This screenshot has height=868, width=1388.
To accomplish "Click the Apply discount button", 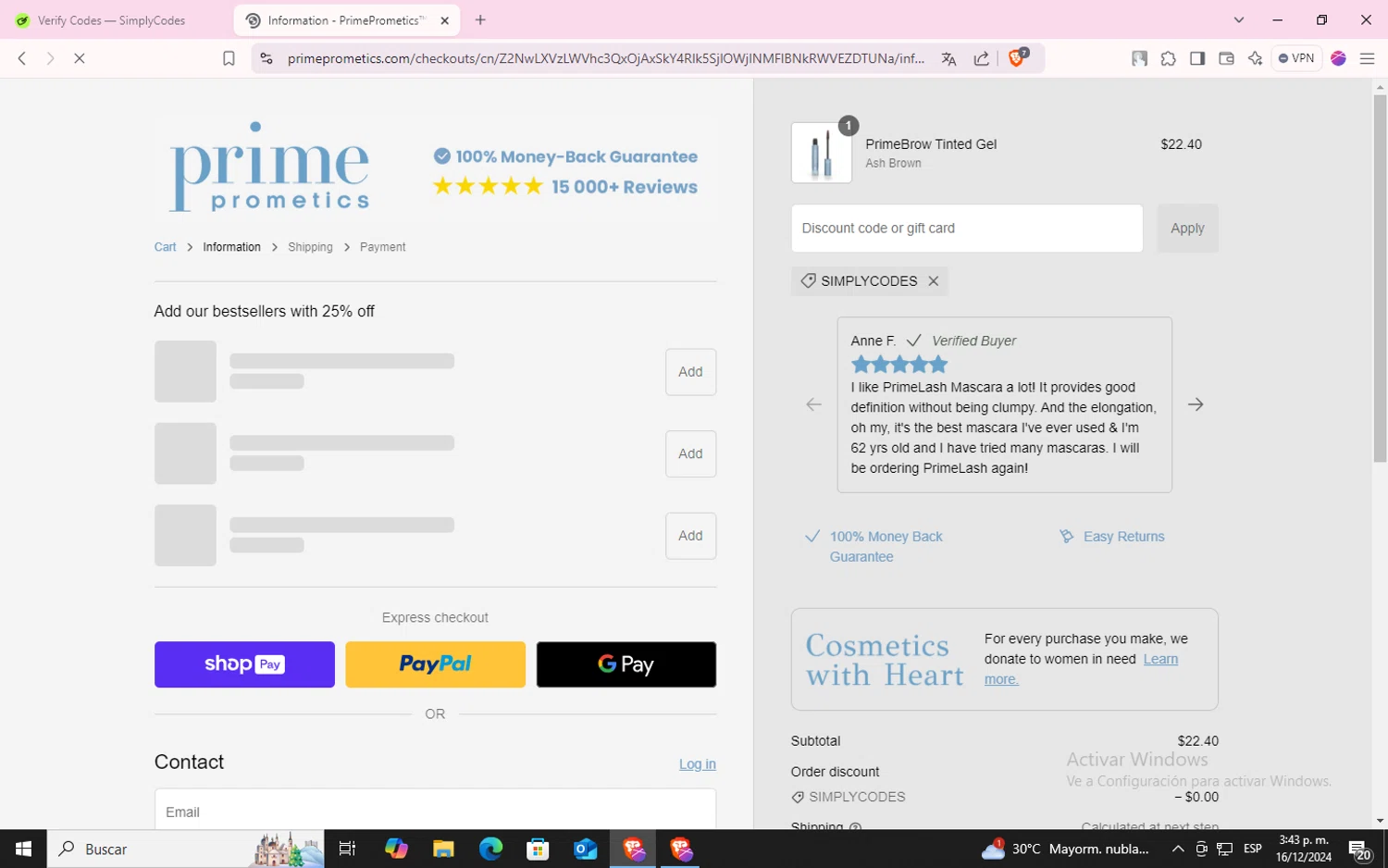I will click(1187, 229).
